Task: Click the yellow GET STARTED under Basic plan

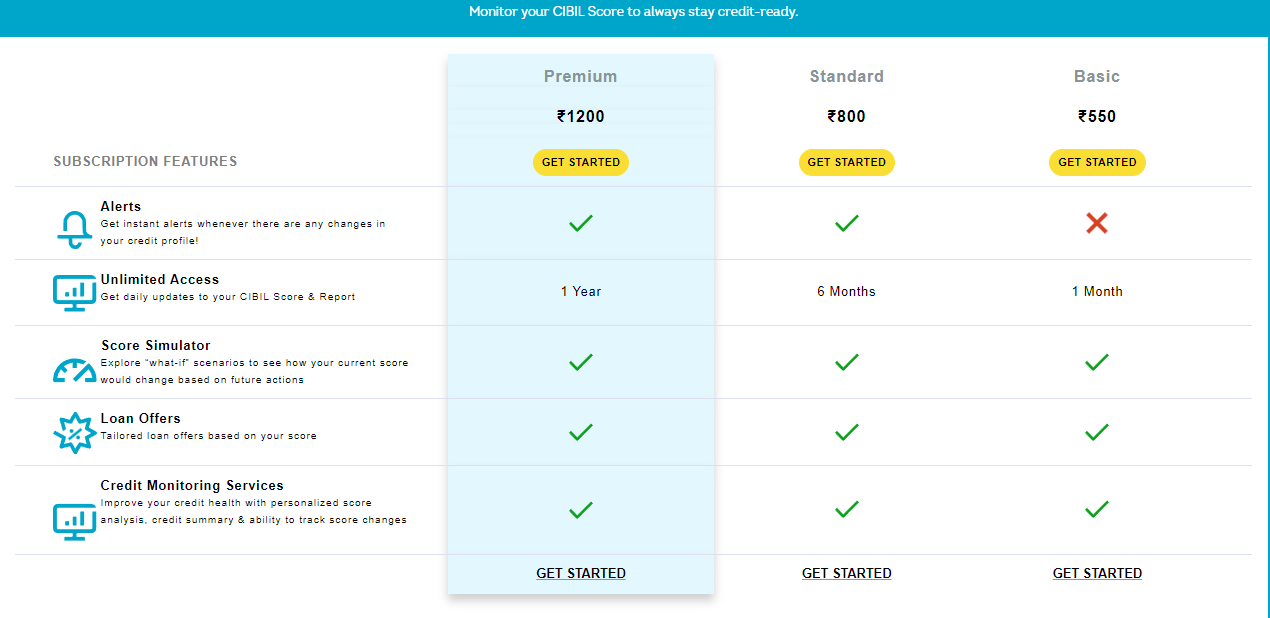Action: tap(1097, 162)
